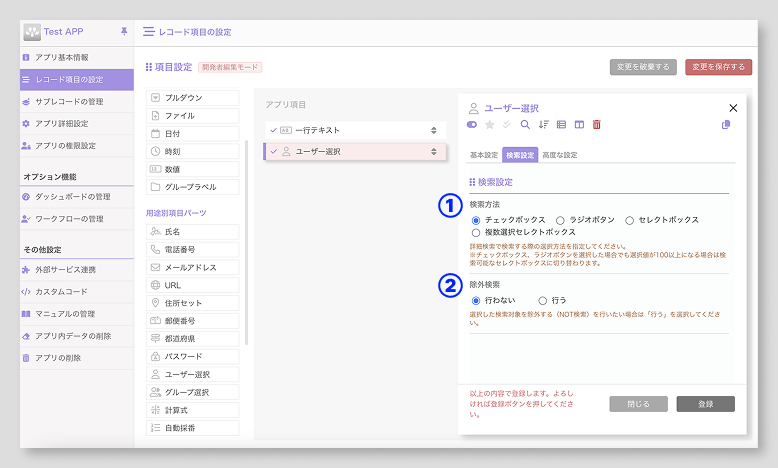Click the アプリ内データの削除 eraser icon
The image size is (778, 468).
coord(26,336)
